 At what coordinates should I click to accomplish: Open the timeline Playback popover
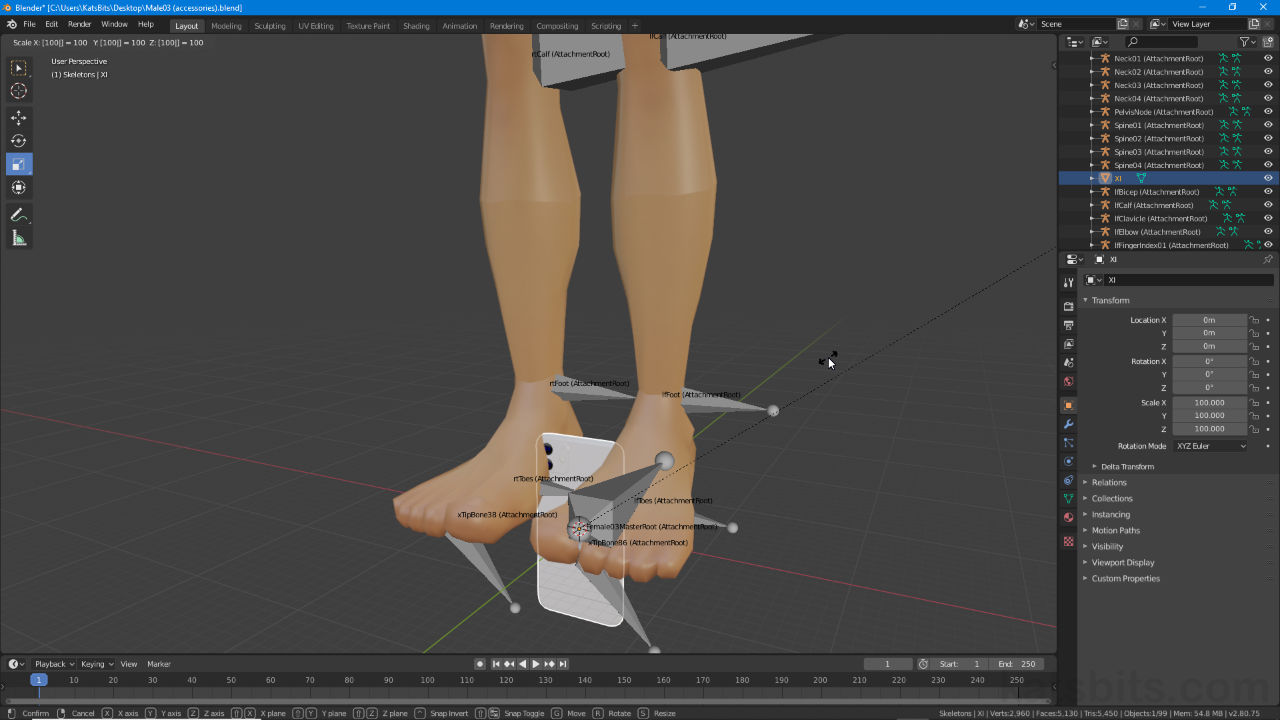click(x=53, y=664)
